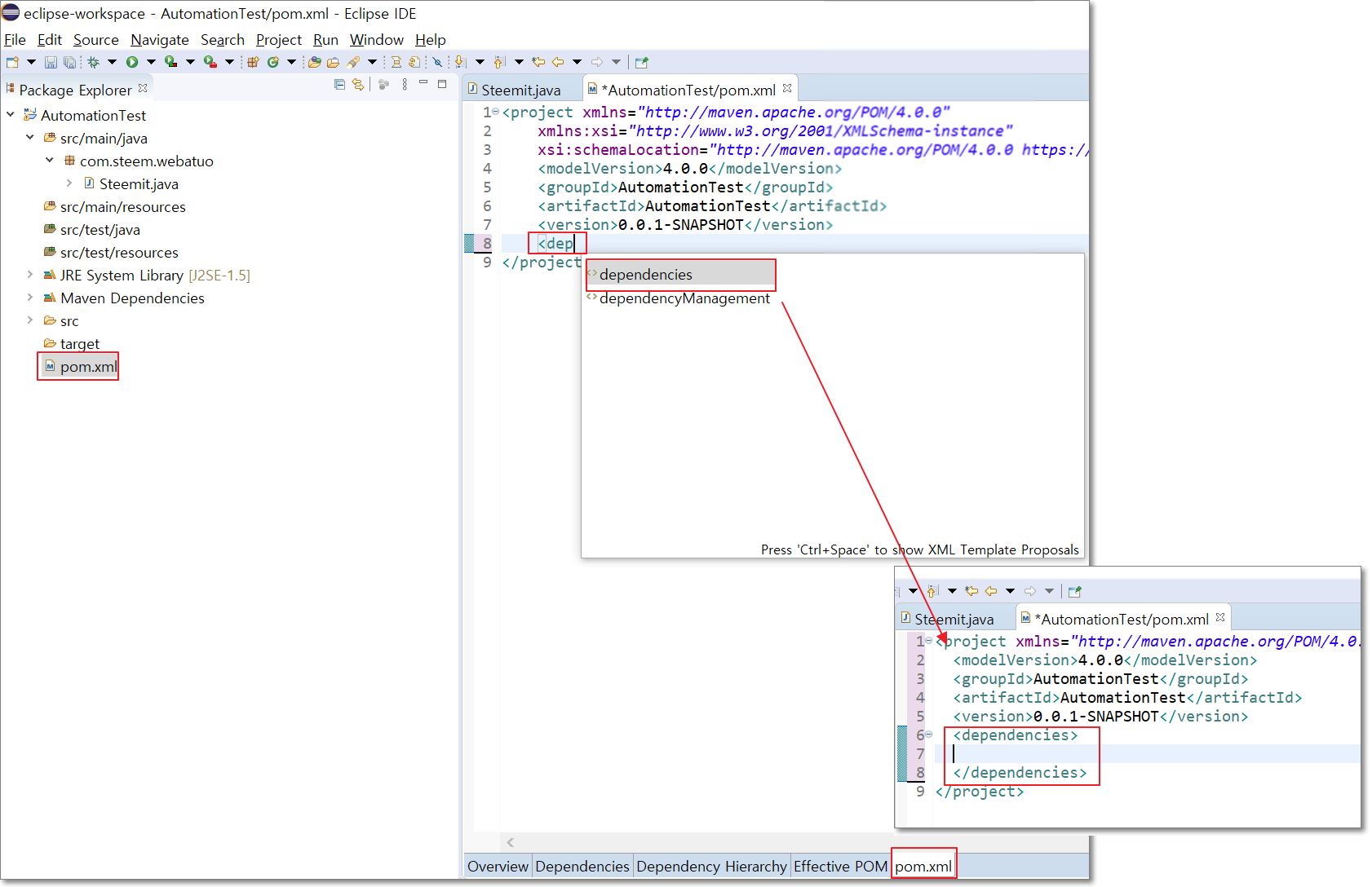Expand Maven Dependencies node
This screenshot has height=887, width=1372.
pyautogui.click(x=30, y=298)
